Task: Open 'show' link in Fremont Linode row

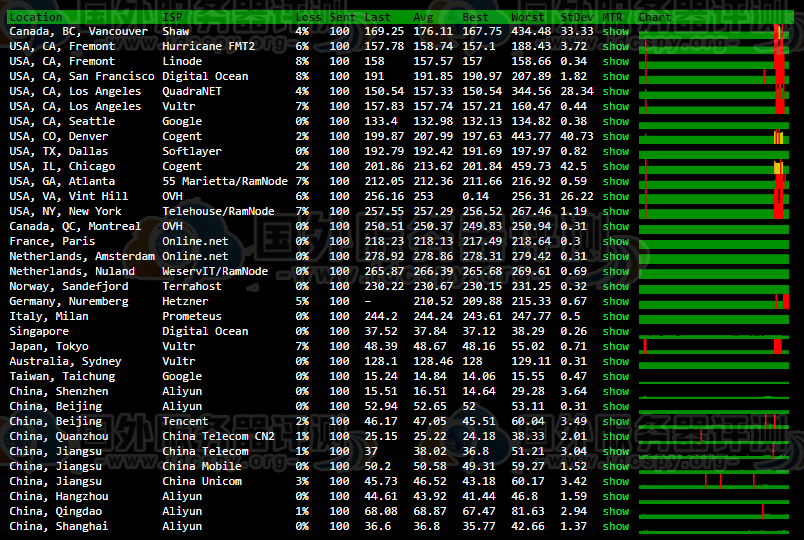Action: [x=615, y=61]
